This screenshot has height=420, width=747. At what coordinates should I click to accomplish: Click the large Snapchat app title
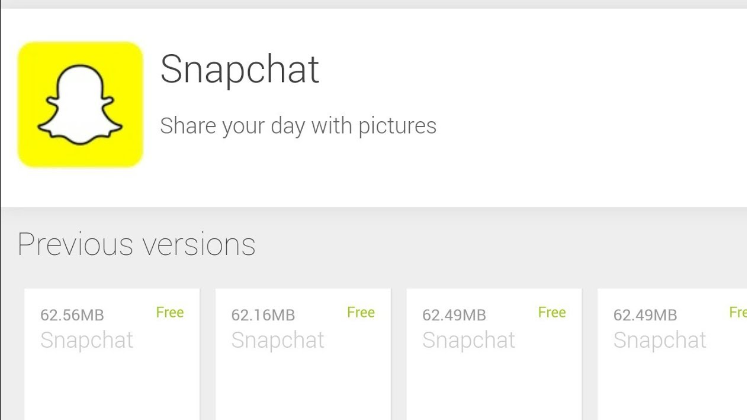240,69
